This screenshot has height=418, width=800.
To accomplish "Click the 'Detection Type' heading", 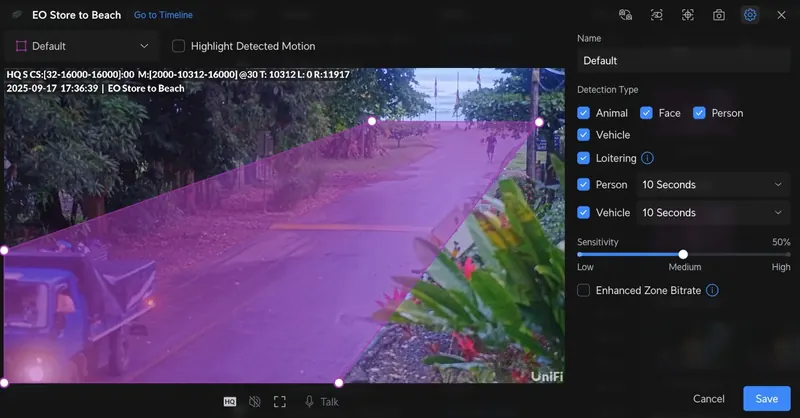I will [x=608, y=89].
